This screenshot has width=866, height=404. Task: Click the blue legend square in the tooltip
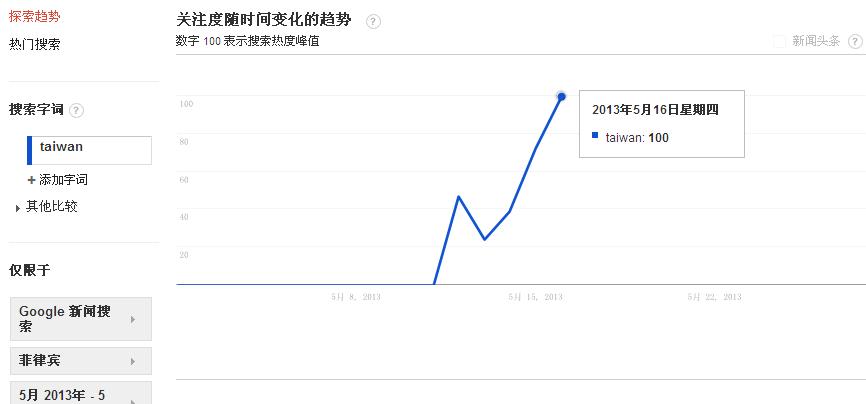[595, 136]
